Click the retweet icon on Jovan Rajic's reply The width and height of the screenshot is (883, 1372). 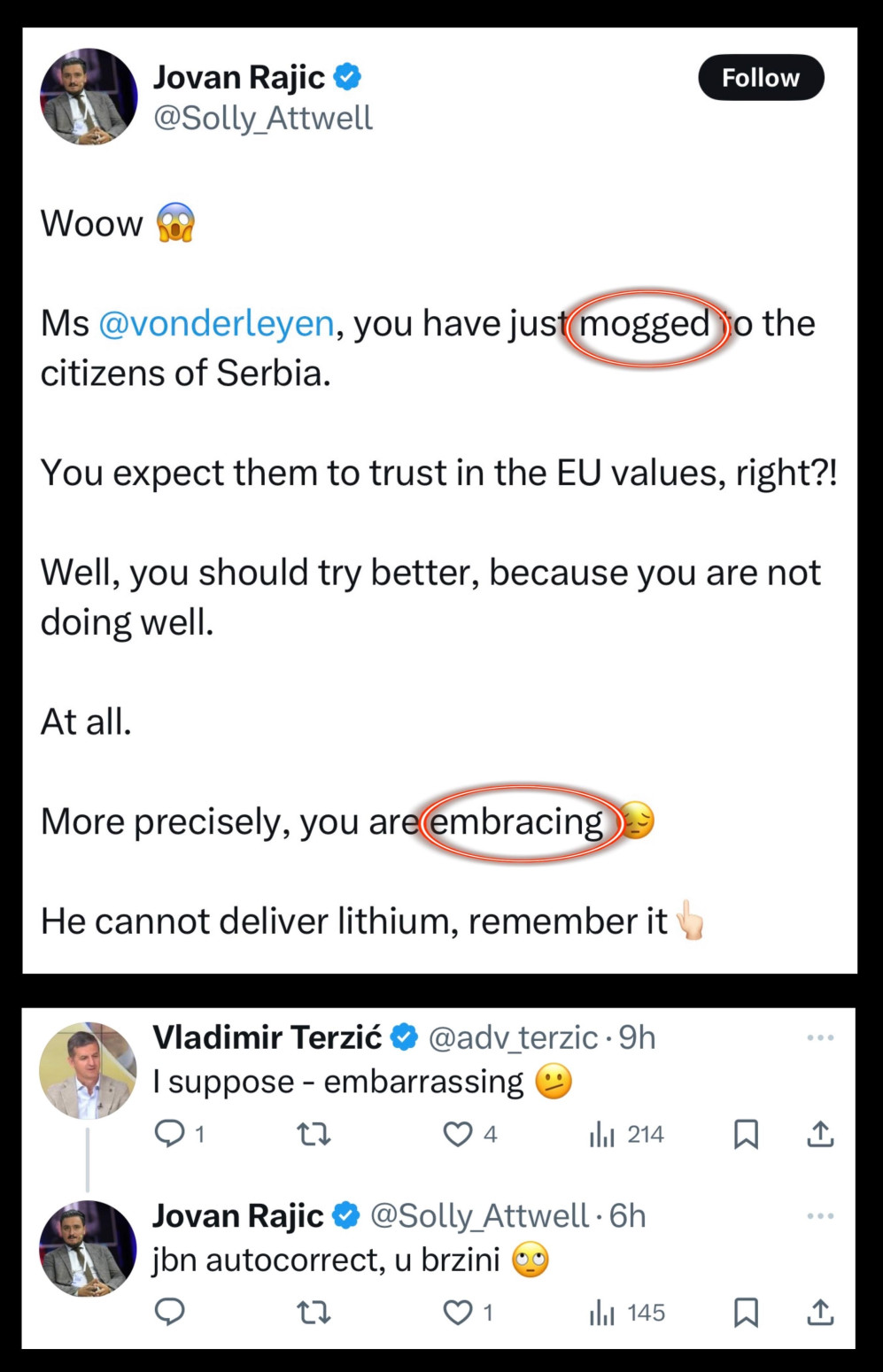316,1313
